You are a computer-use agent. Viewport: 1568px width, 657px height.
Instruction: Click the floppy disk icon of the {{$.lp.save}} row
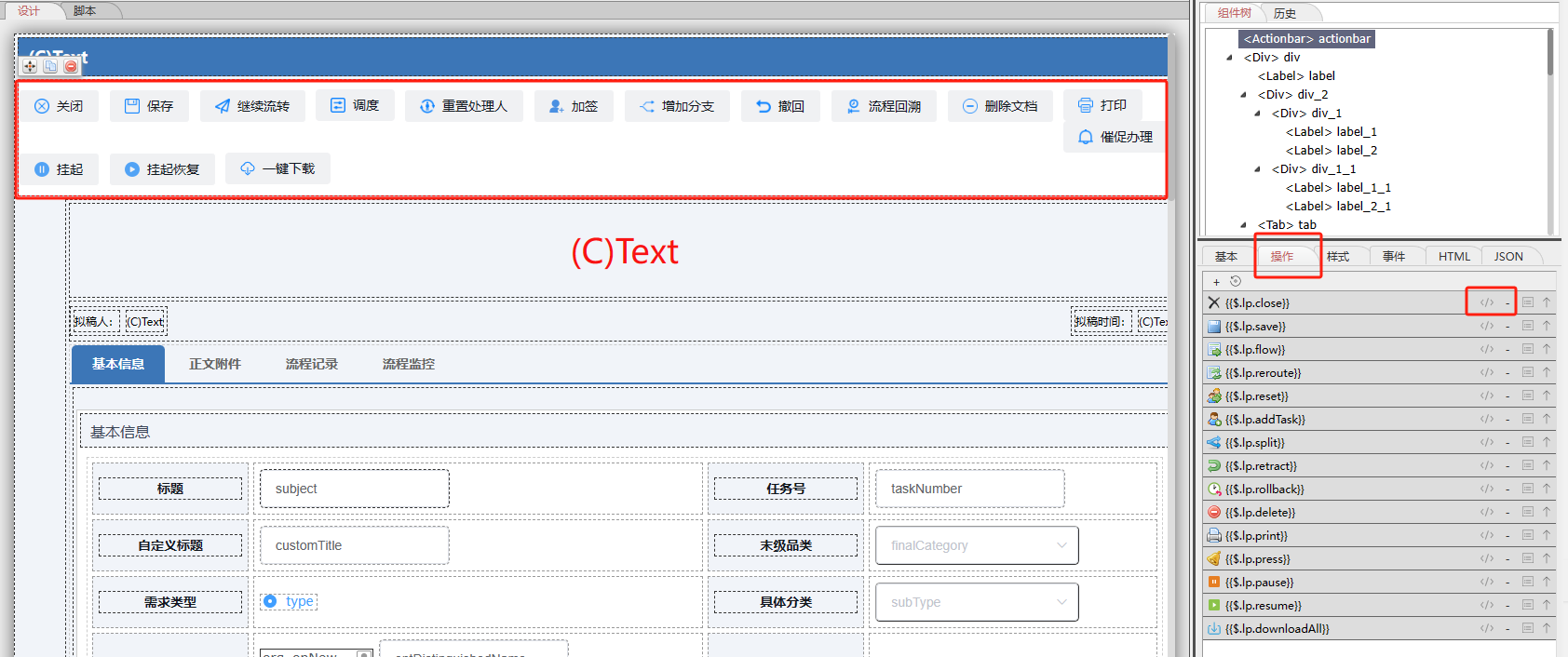(1214, 326)
